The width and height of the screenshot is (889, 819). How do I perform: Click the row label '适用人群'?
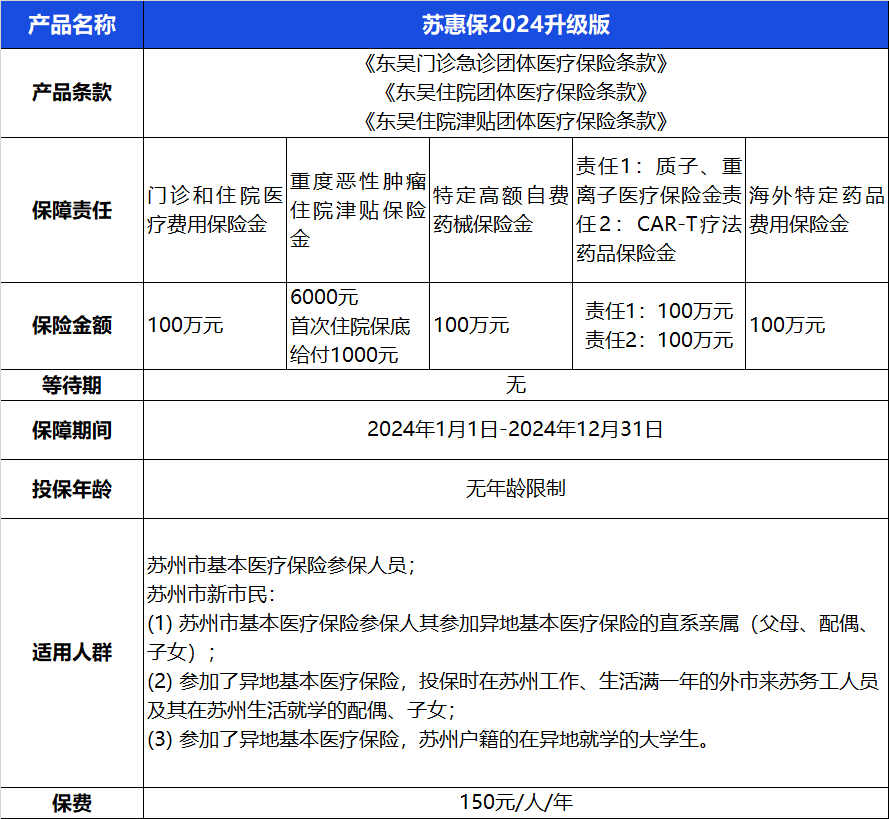(x=72, y=652)
